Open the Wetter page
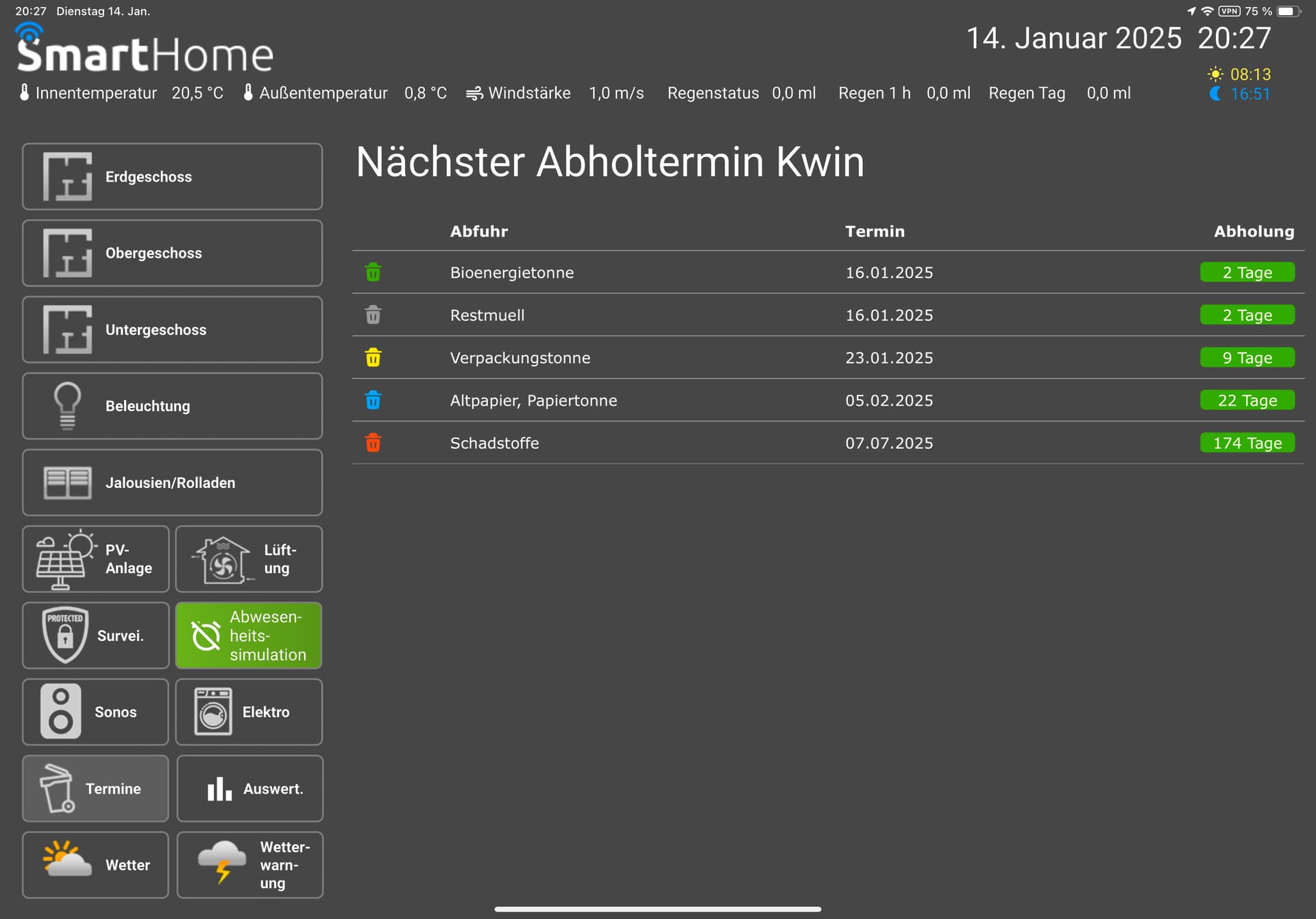The height and width of the screenshot is (919, 1316). tap(95, 865)
